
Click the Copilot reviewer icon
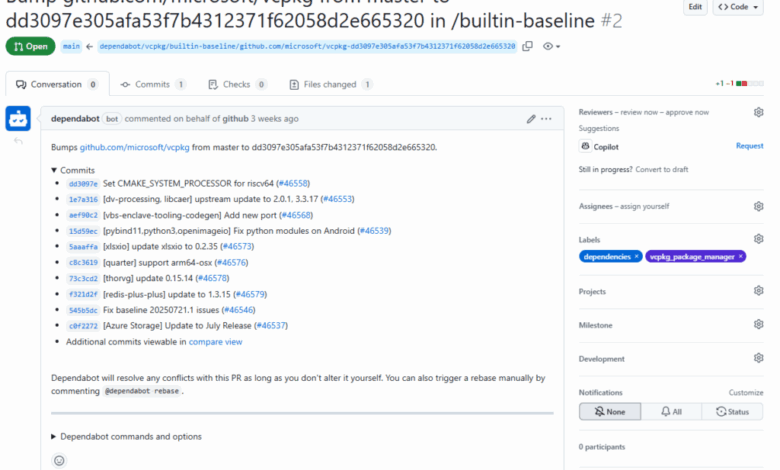(x=585, y=146)
